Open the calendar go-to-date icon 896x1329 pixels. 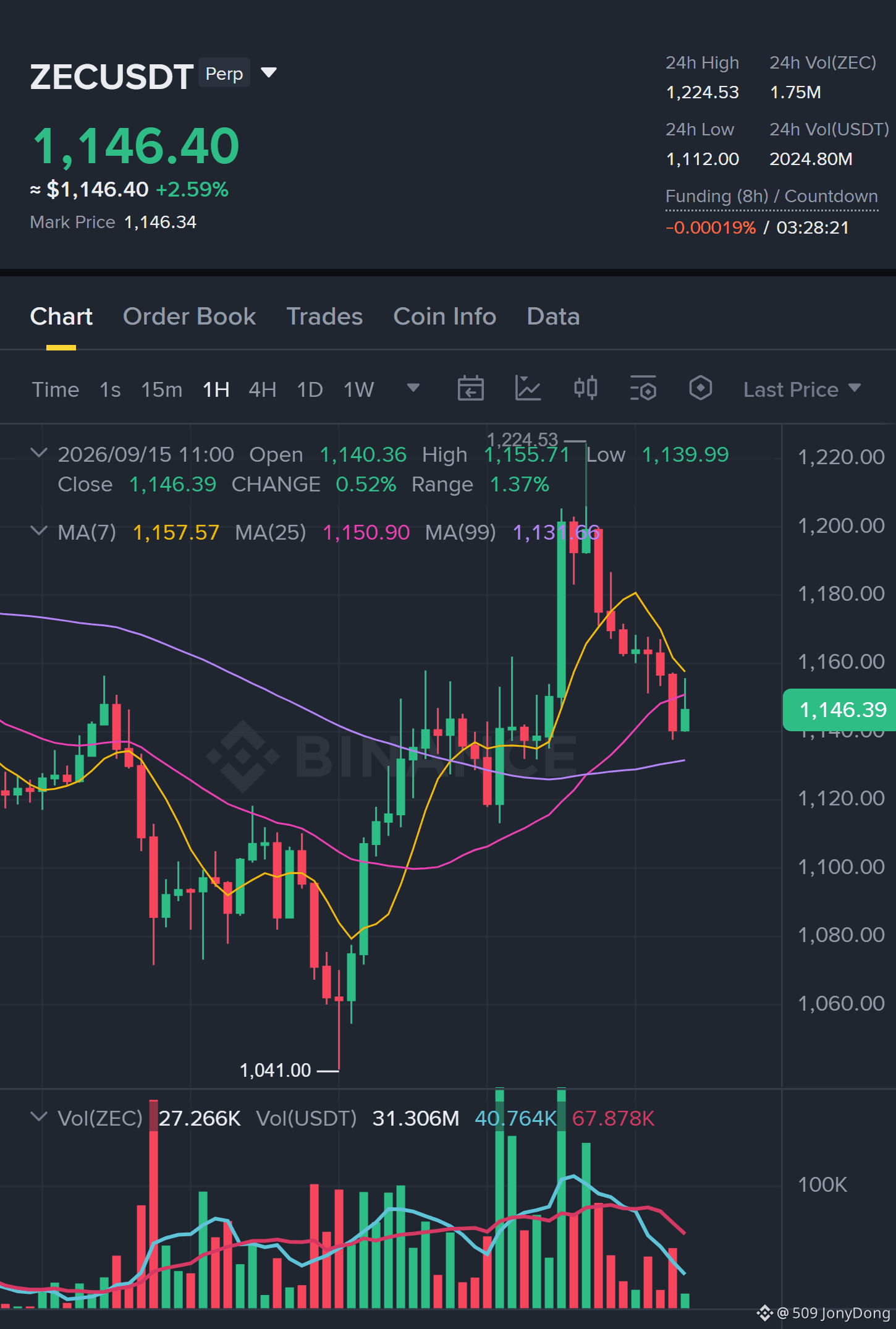(x=470, y=389)
